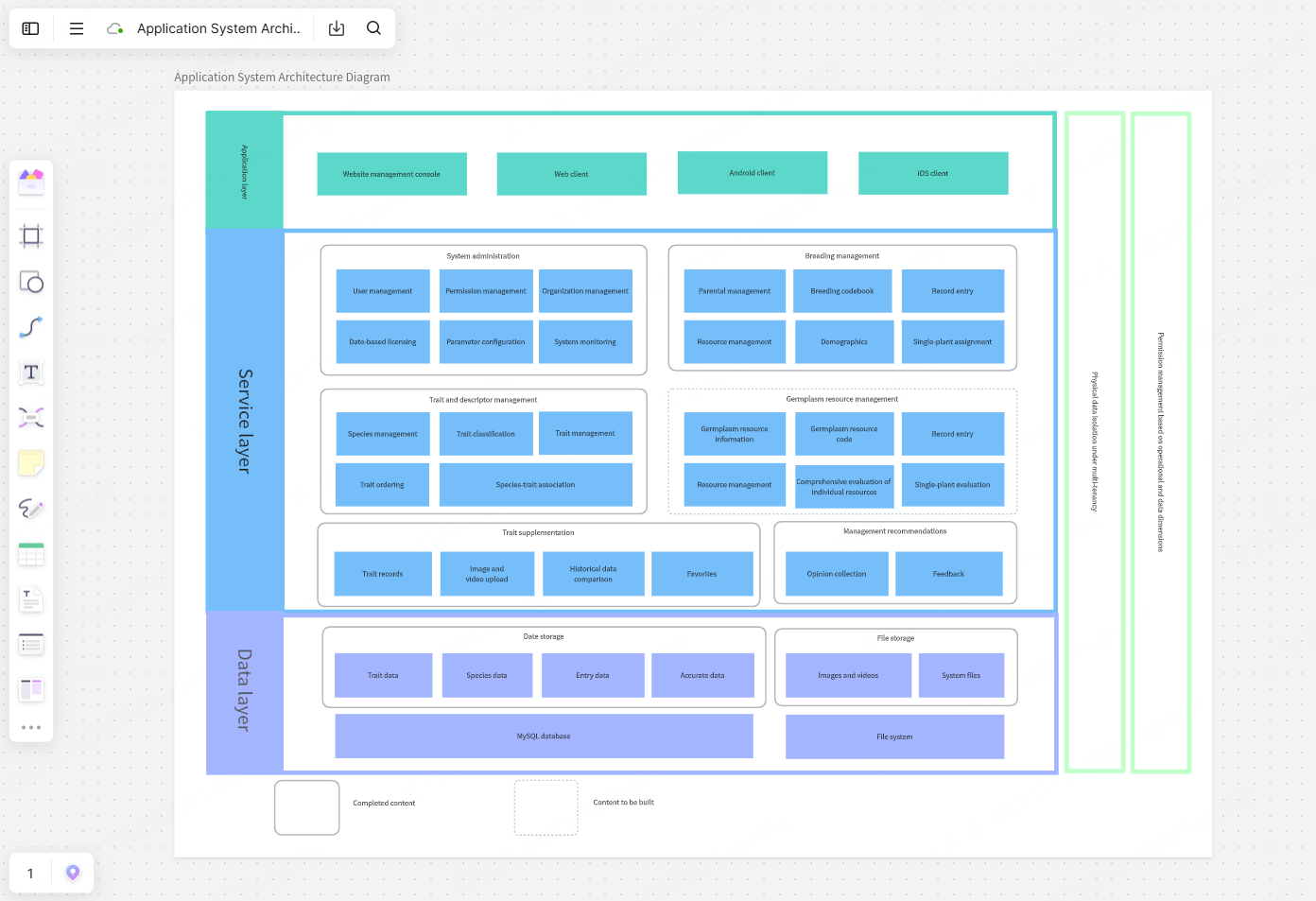This screenshot has height=901, width=1316.
Task: Select the Web client box
Action: coord(572,174)
